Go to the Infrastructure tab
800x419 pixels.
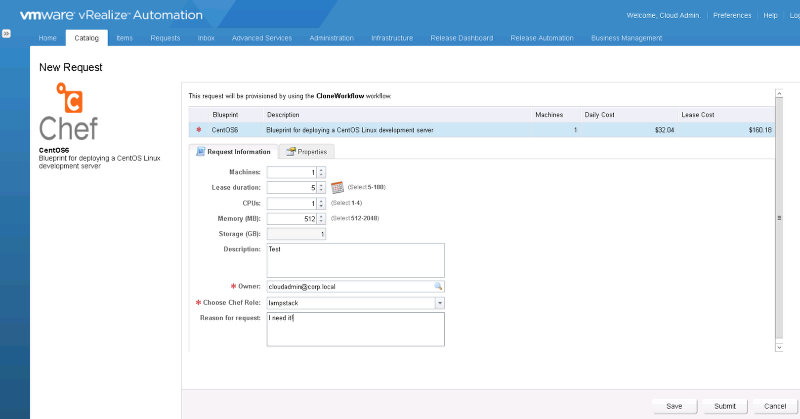[x=392, y=38]
